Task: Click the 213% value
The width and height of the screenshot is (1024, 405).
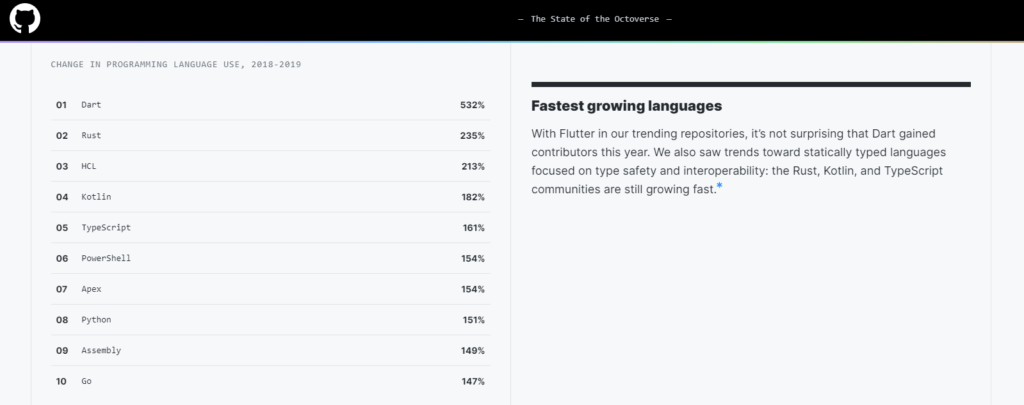Action: (x=473, y=166)
